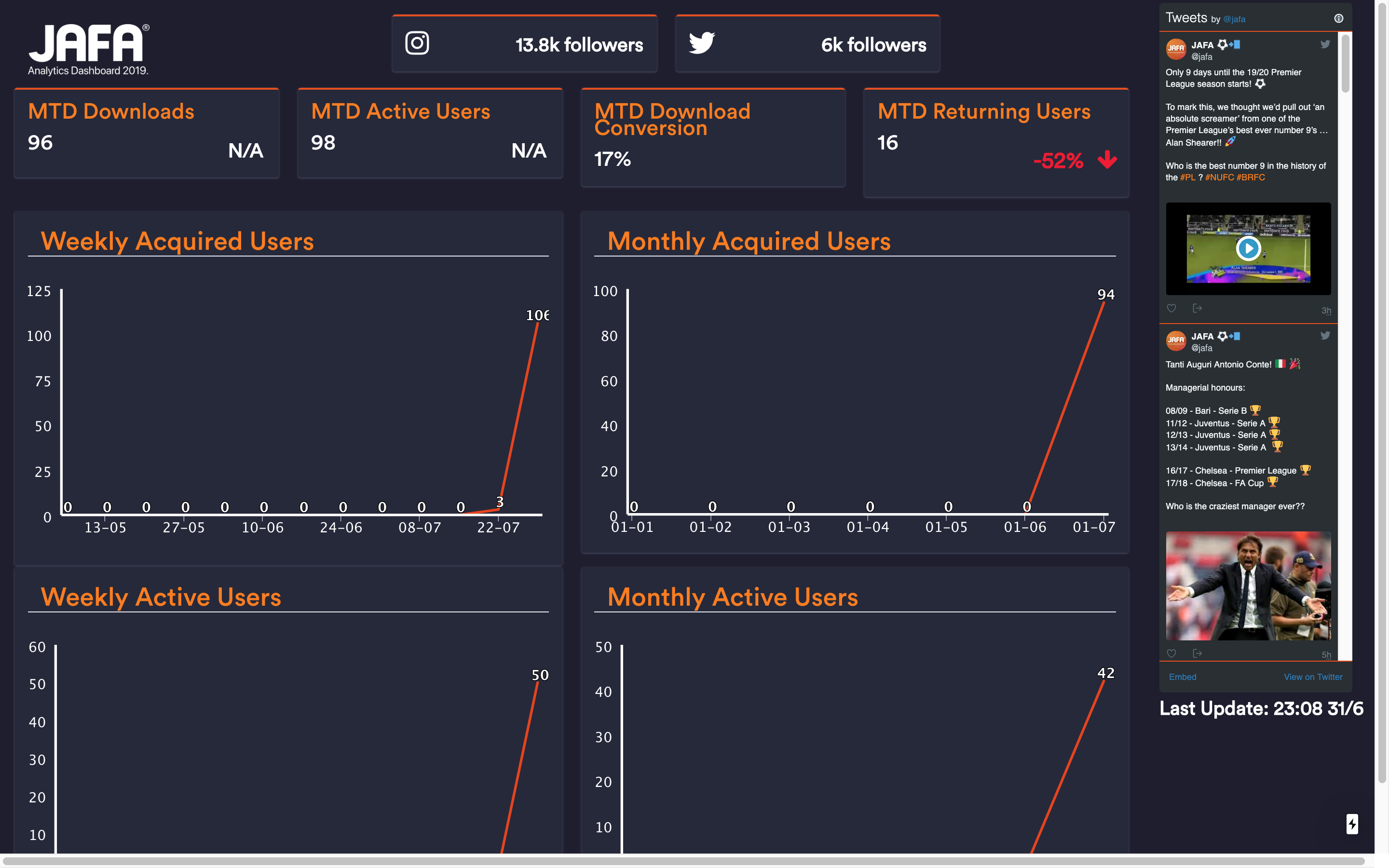Click the horizontal page scrollbar
The width and height of the screenshot is (1389, 868).
click(683, 861)
